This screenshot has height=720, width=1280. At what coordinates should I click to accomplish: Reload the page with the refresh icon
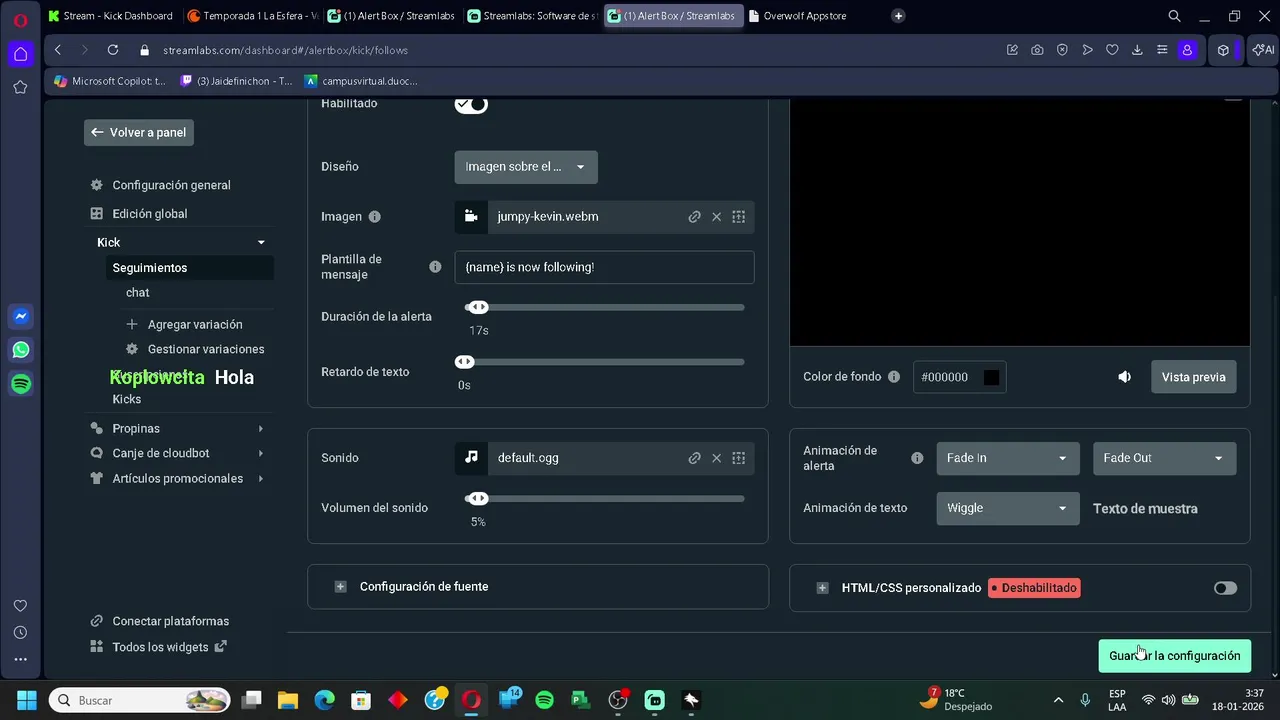pos(113,50)
